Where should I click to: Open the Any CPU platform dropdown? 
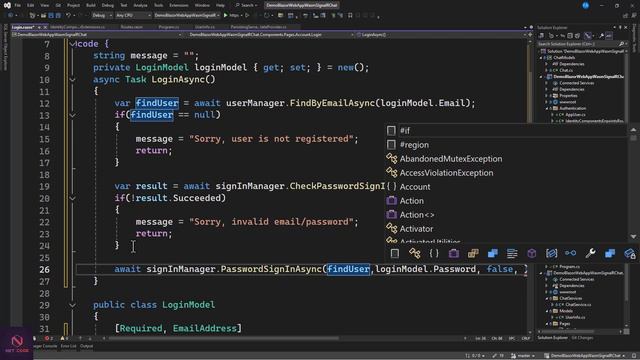coord(133,16)
